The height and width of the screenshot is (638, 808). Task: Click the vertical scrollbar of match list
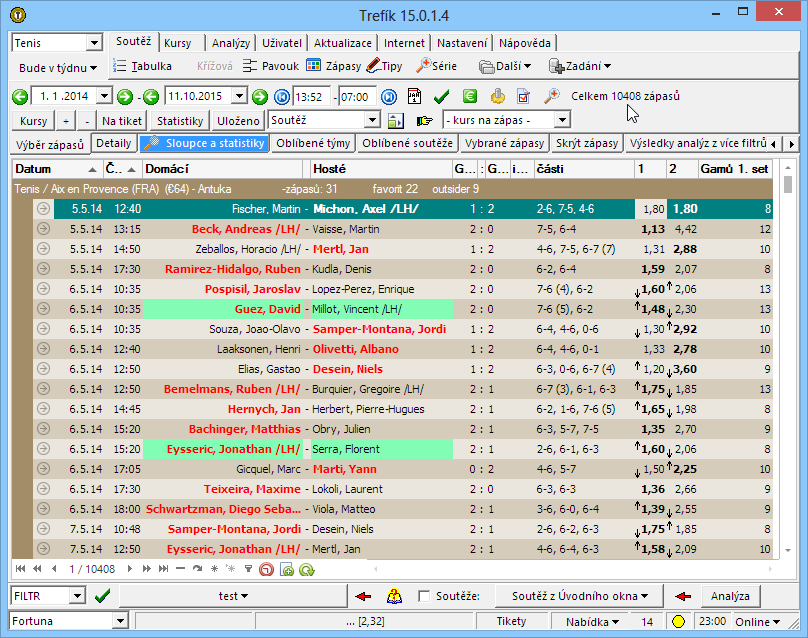(x=788, y=370)
